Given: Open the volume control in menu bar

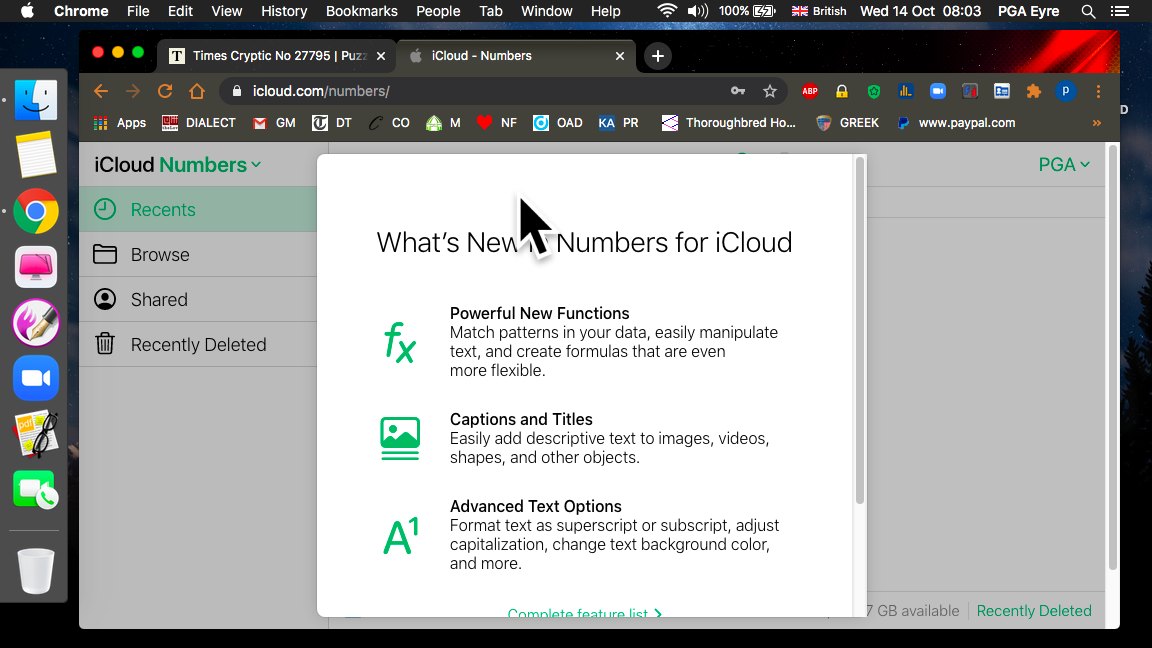Looking at the screenshot, I should (x=697, y=11).
